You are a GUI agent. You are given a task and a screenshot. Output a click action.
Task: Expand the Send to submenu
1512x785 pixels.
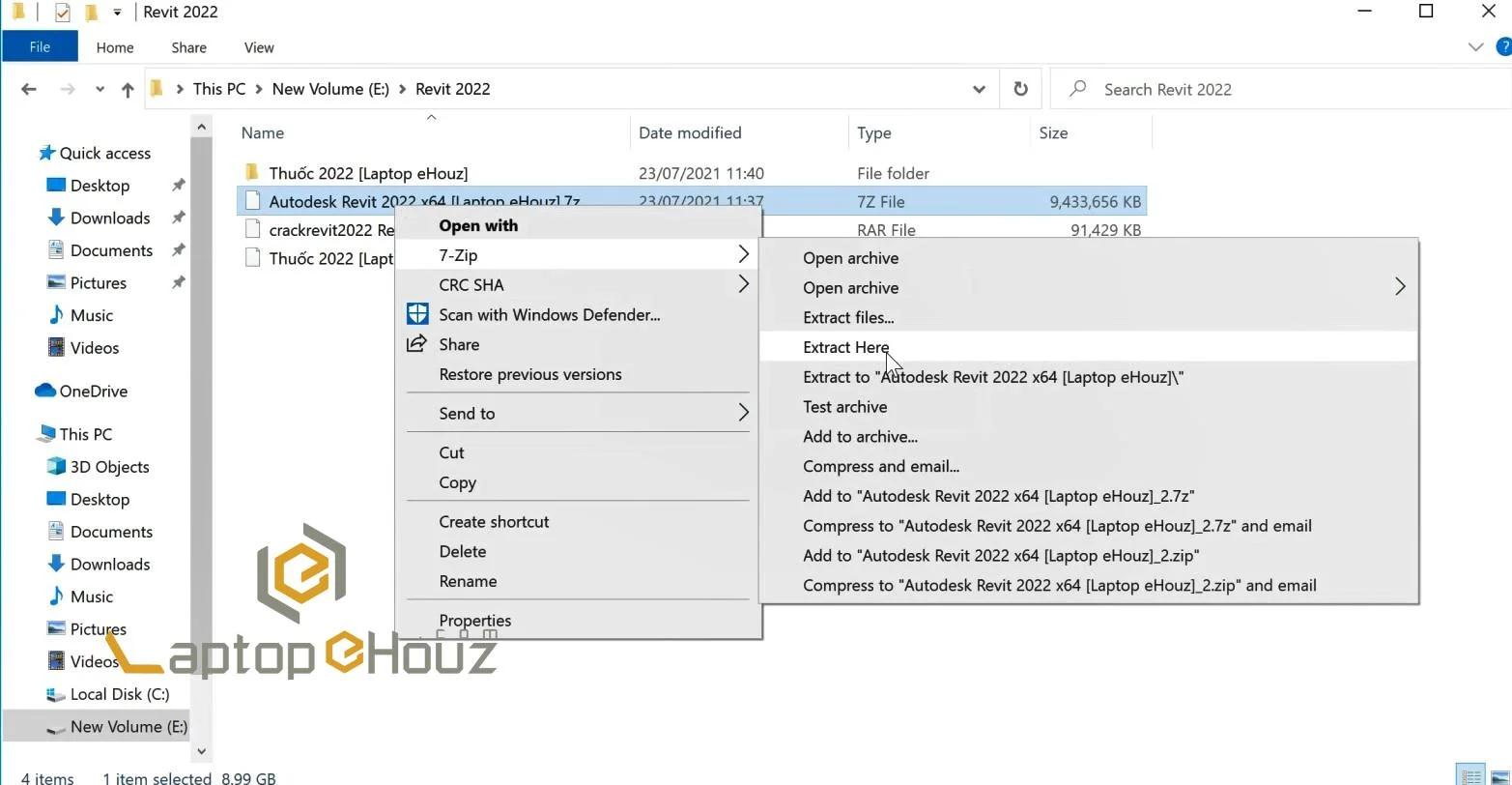click(578, 413)
